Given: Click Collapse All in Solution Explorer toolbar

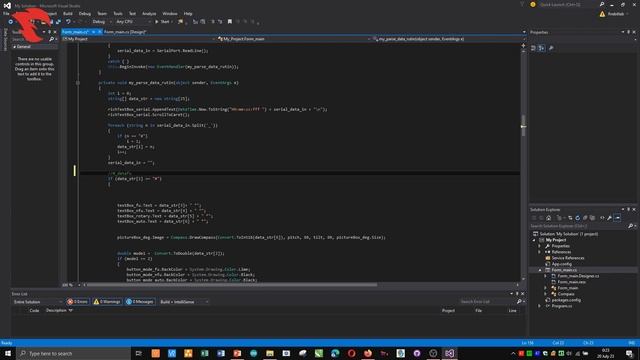Looking at the screenshot, I should pyautogui.click(x=585, y=218).
